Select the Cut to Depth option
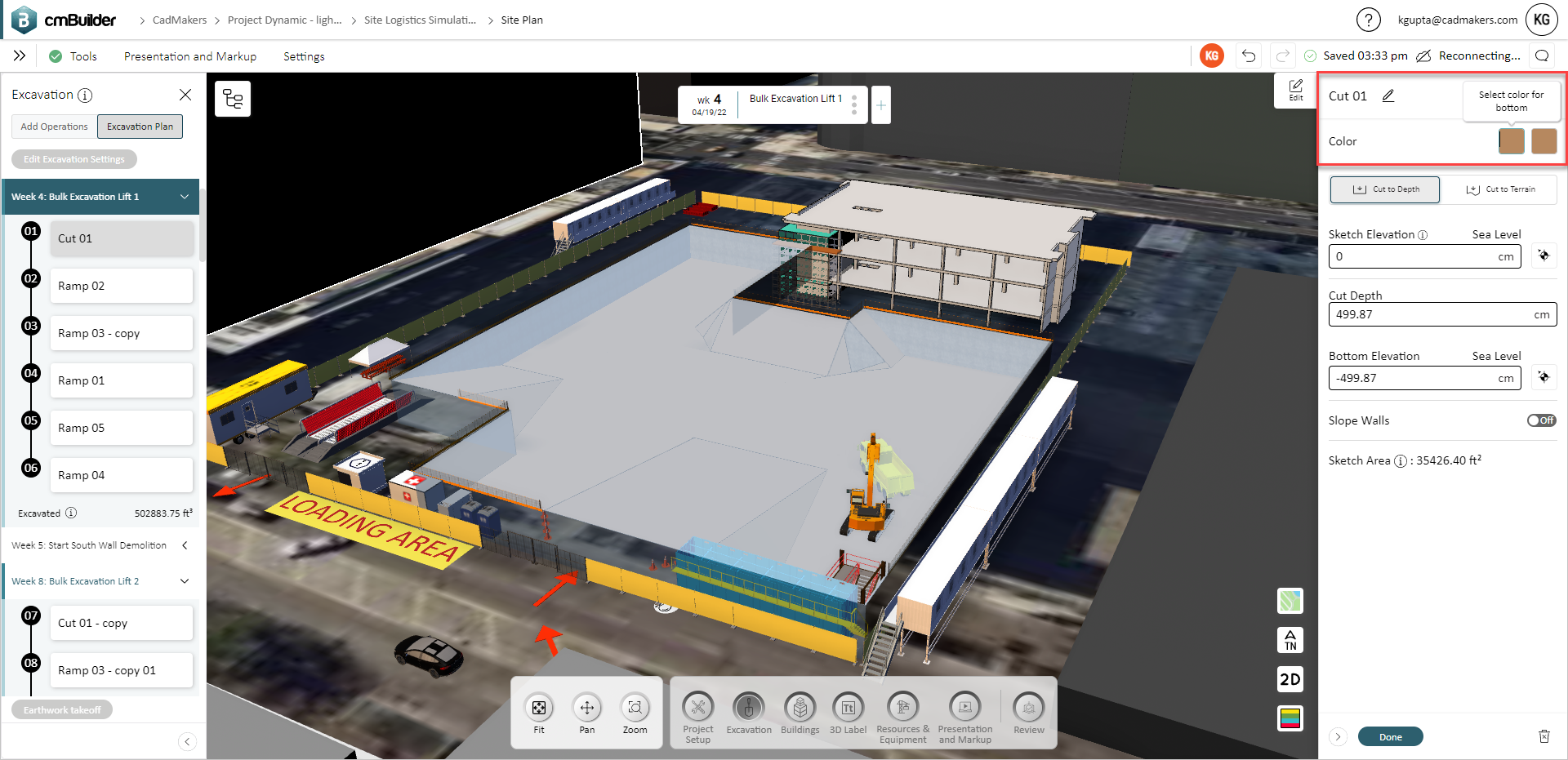 coord(1384,189)
